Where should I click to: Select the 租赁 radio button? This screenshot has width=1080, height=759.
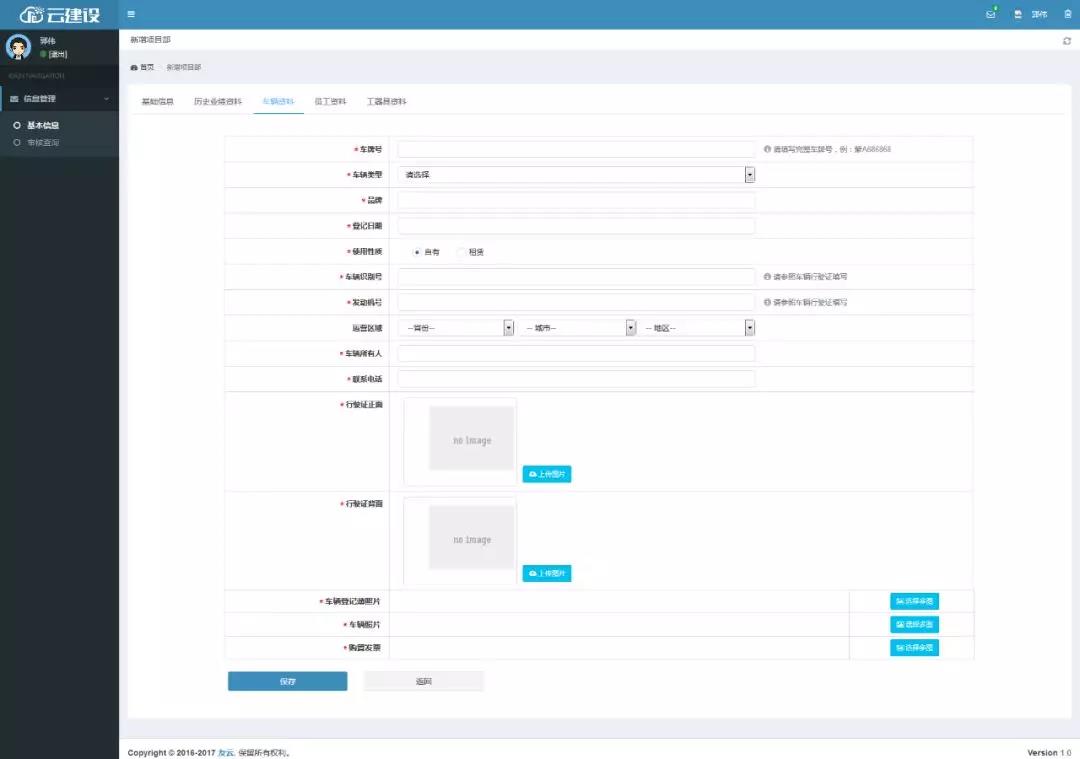click(461, 252)
